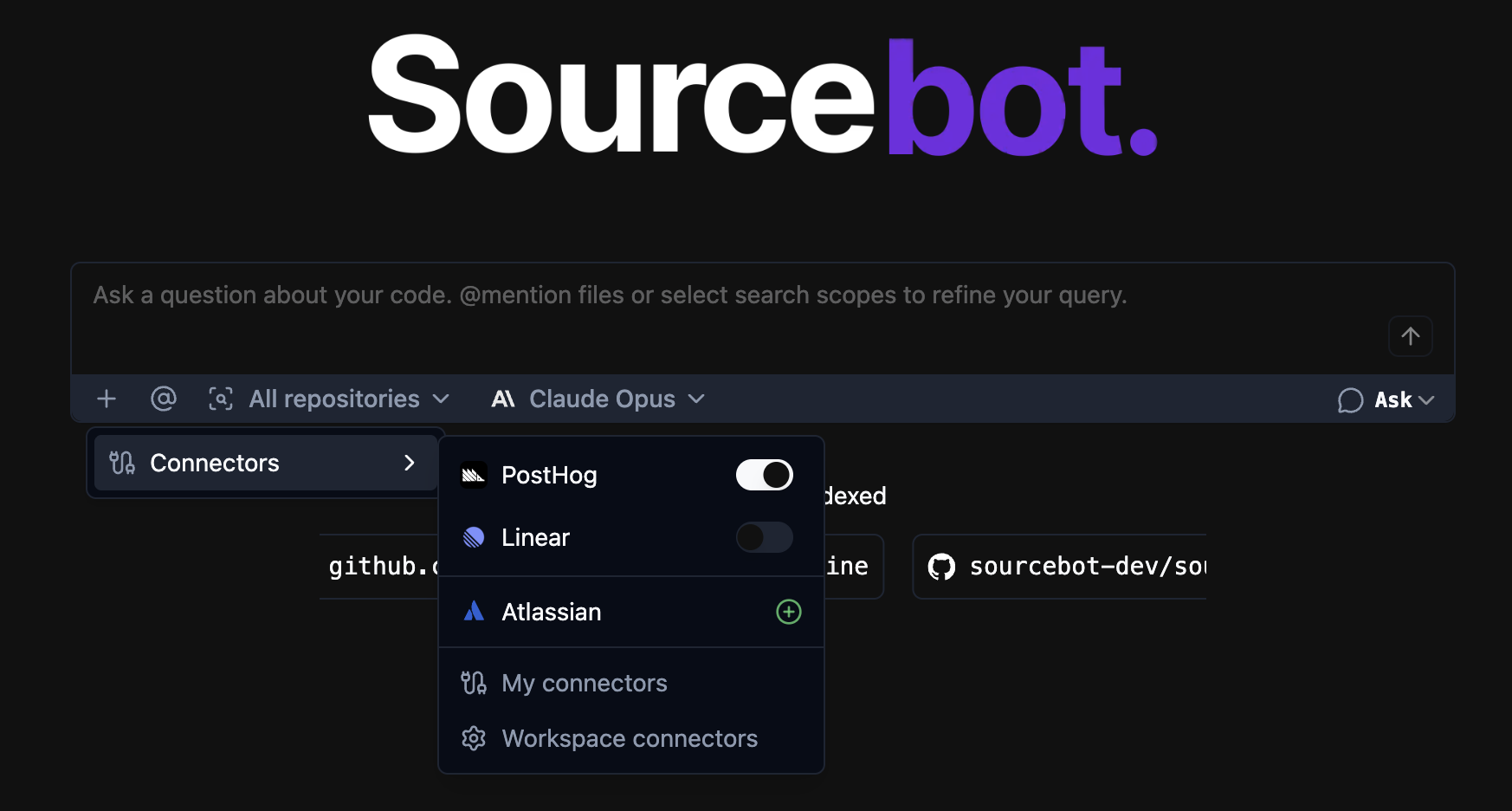Open the Ask mode dropdown
1512x811 pixels.
(x=1386, y=400)
